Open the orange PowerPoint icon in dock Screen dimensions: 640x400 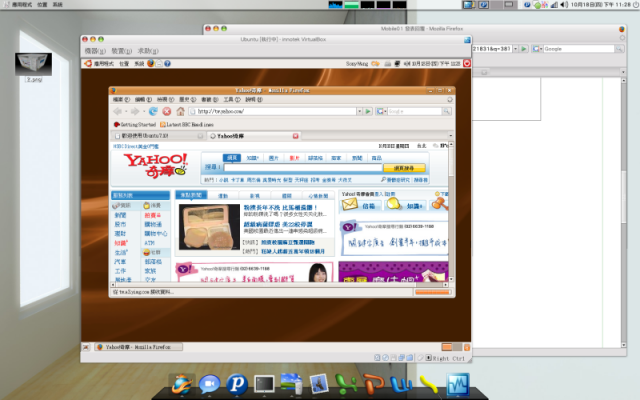tap(374, 384)
